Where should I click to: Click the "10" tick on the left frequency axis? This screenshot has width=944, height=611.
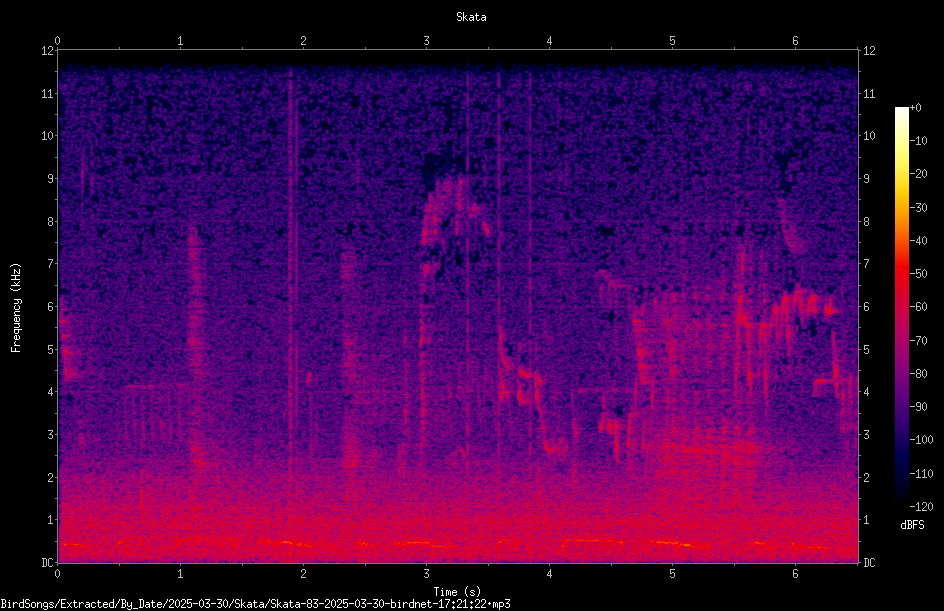(x=48, y=136)
